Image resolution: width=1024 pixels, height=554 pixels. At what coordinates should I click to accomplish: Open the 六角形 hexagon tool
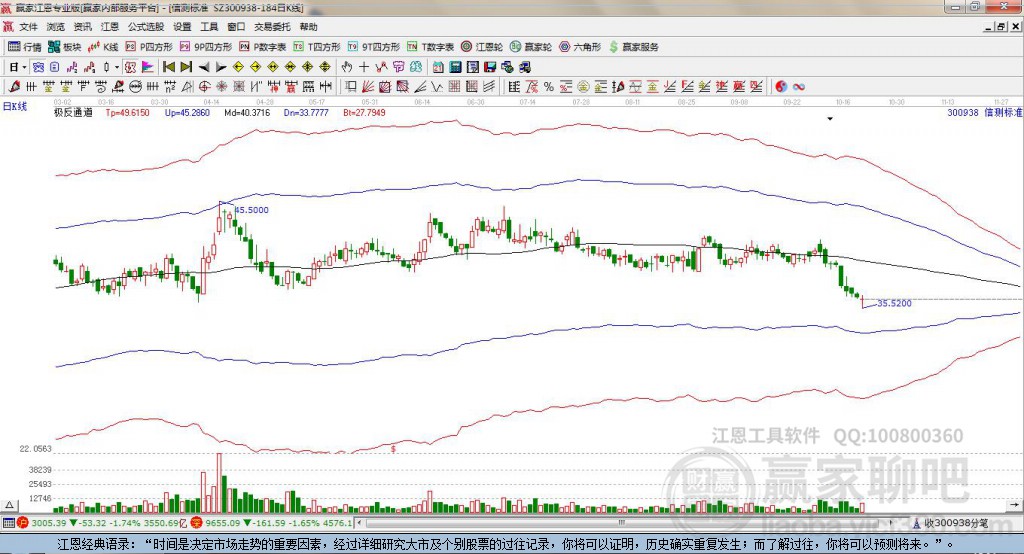(x=580, y=47)
